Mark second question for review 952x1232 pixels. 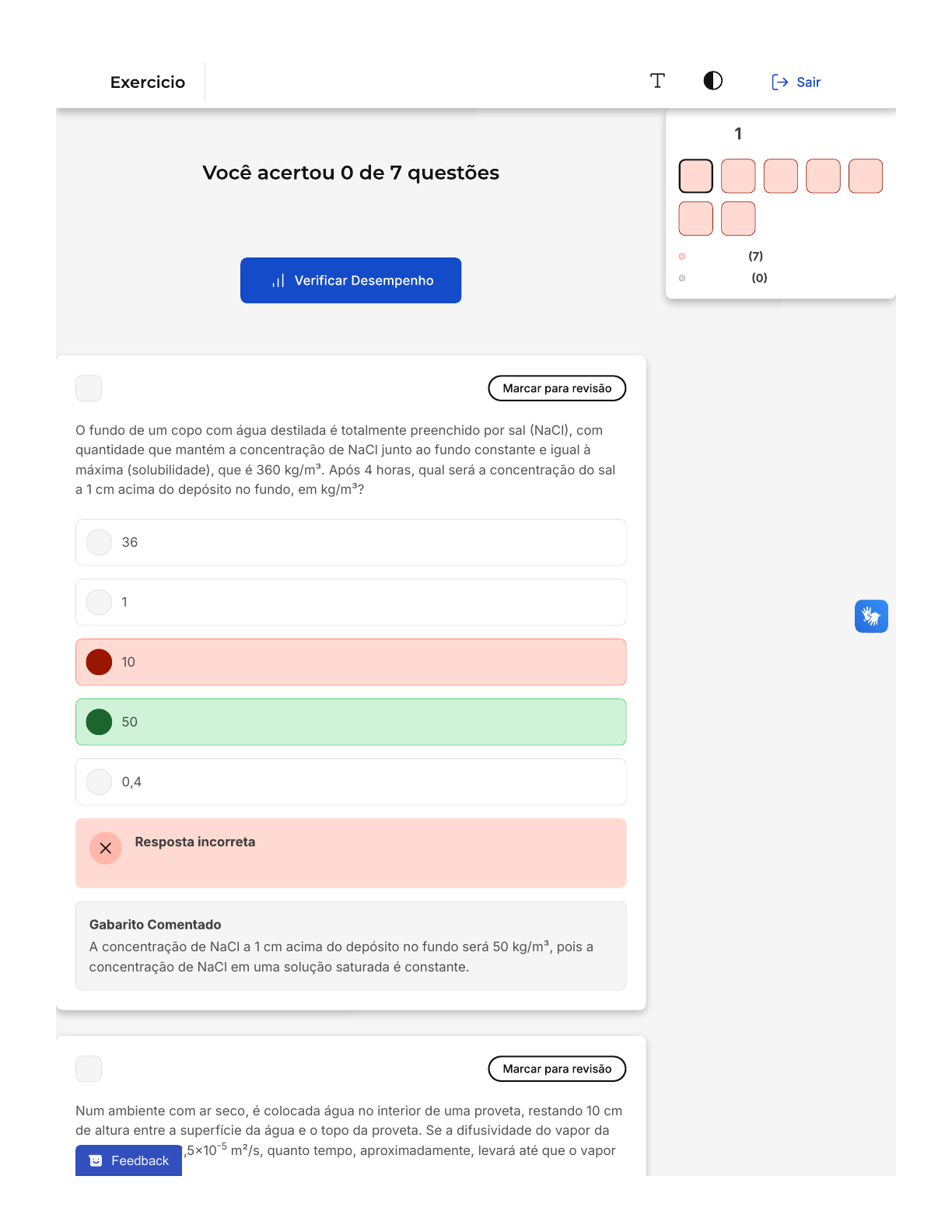coord(557,1069)
